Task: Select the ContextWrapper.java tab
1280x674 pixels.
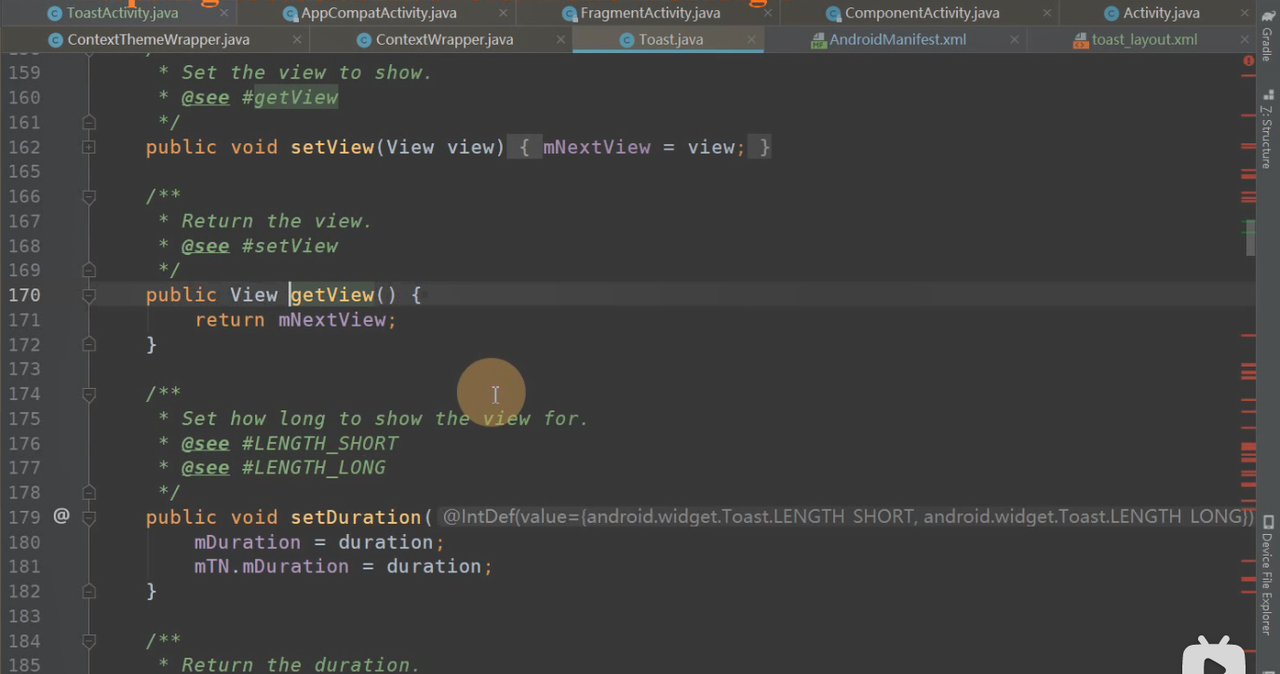Action: tap(434, 40)
